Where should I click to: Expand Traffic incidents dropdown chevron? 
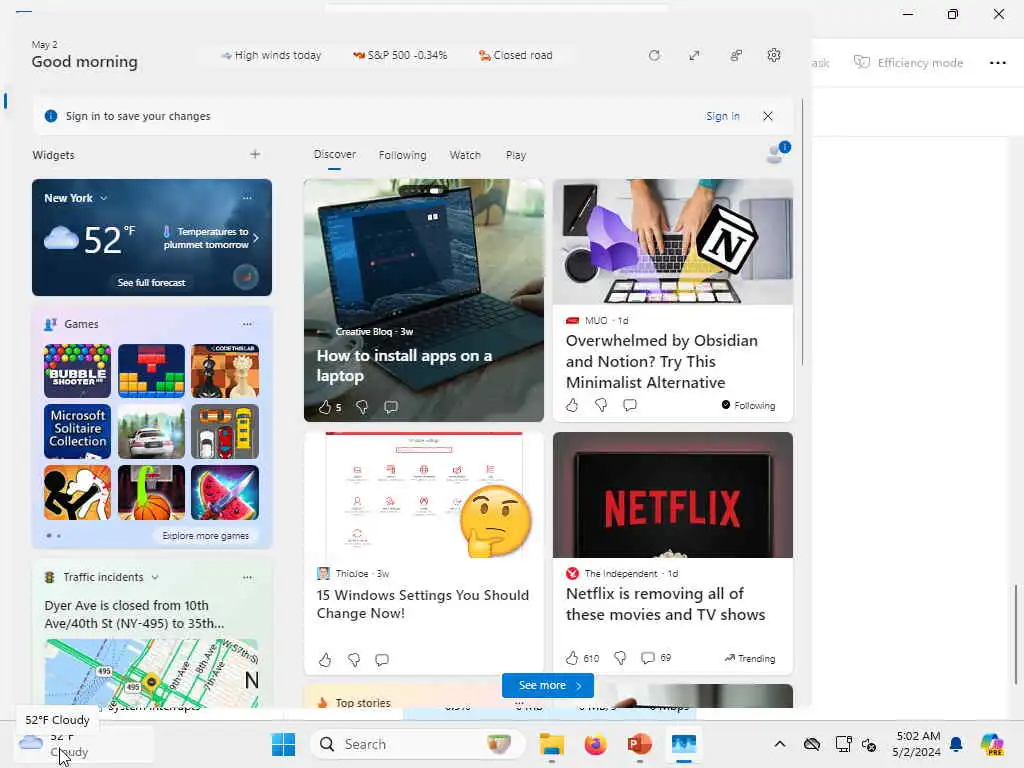click(155, 577)
